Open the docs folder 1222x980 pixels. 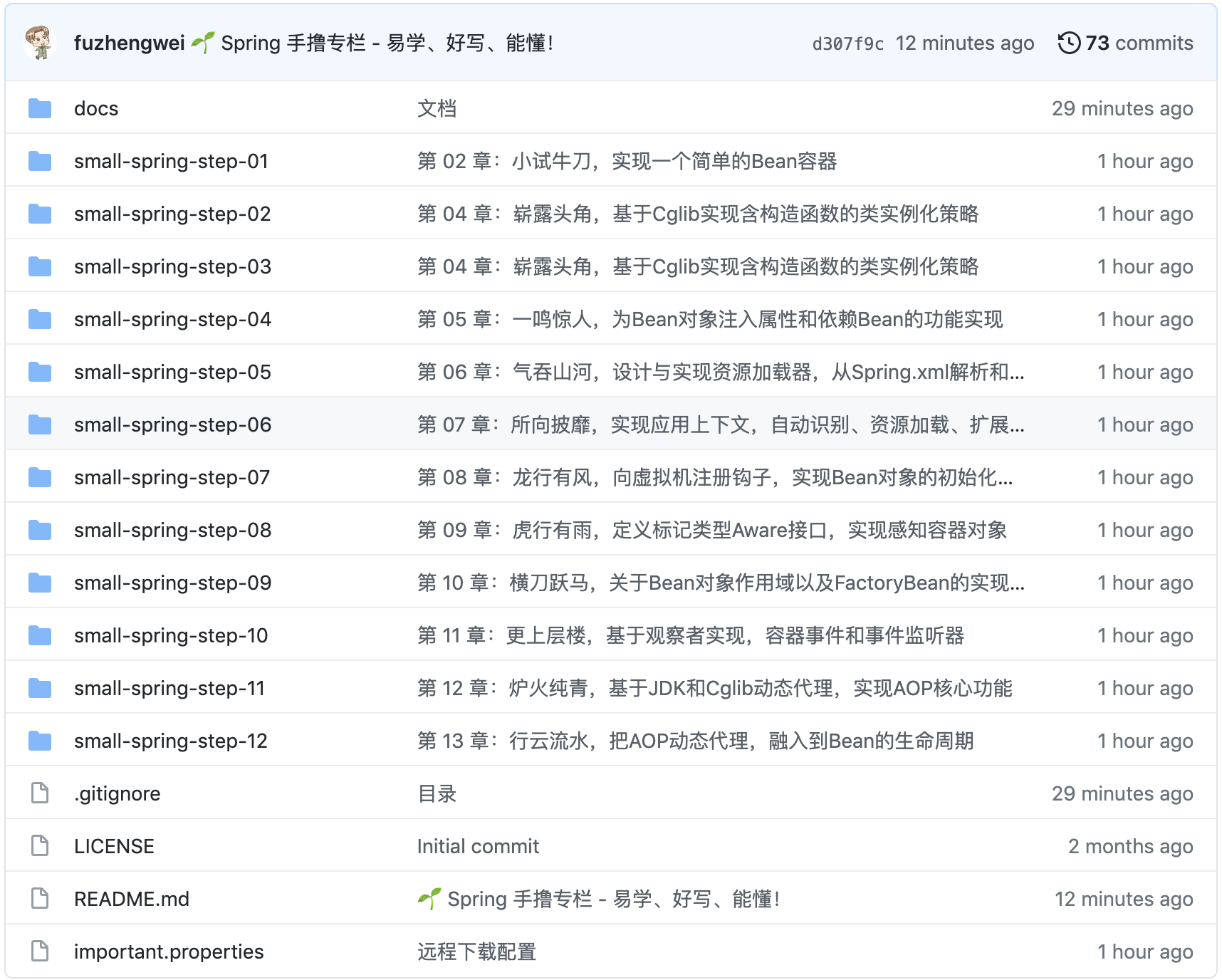pos(96,108)
